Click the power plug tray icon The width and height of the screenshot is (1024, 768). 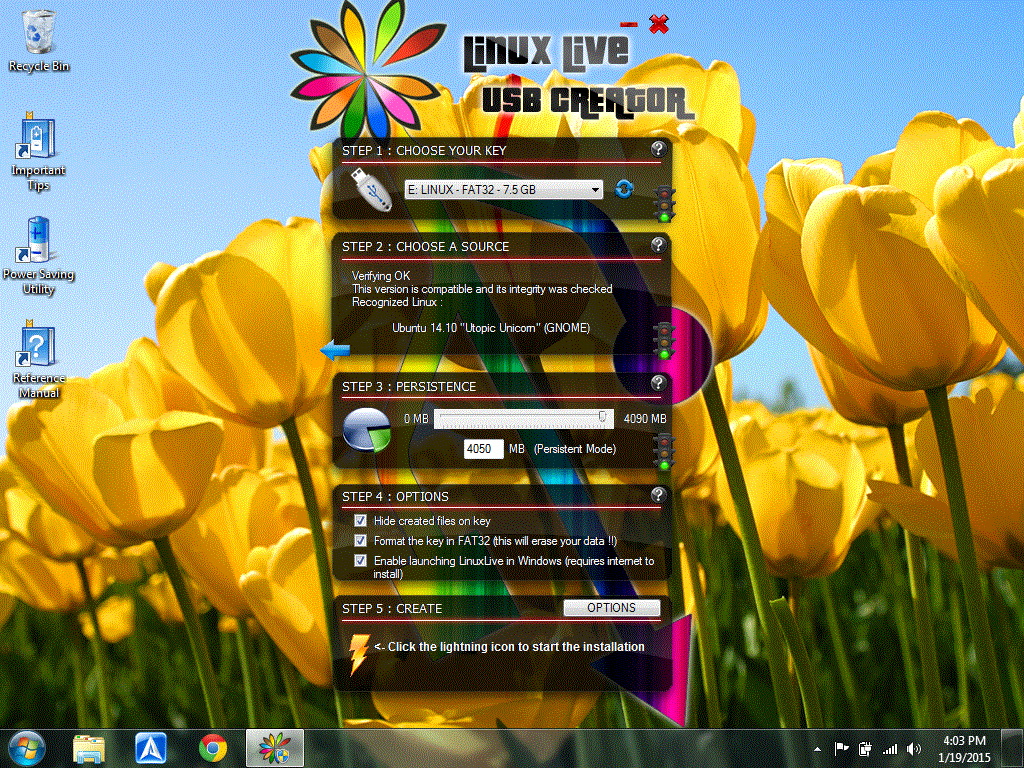[865, 748]
